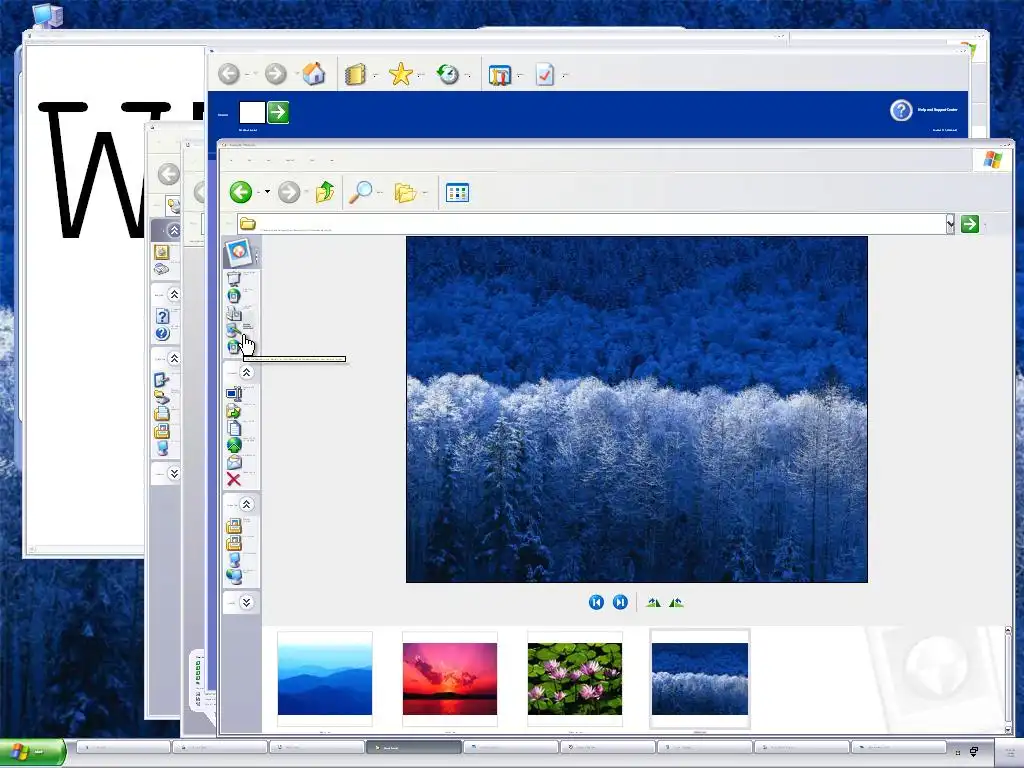Delete this file with red X icon
Image resolution: width=1024 pixels, height=768 pixels.
point(234,479)
